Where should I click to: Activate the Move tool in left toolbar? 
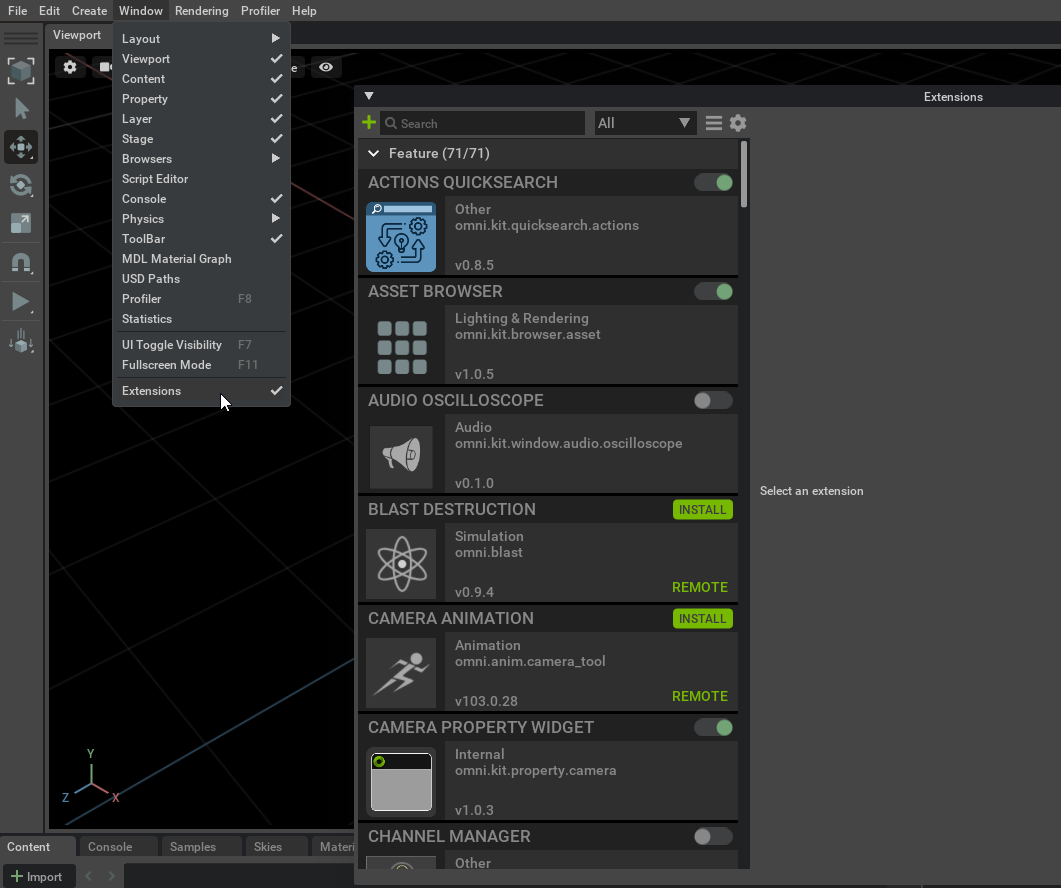coord(21,147)
